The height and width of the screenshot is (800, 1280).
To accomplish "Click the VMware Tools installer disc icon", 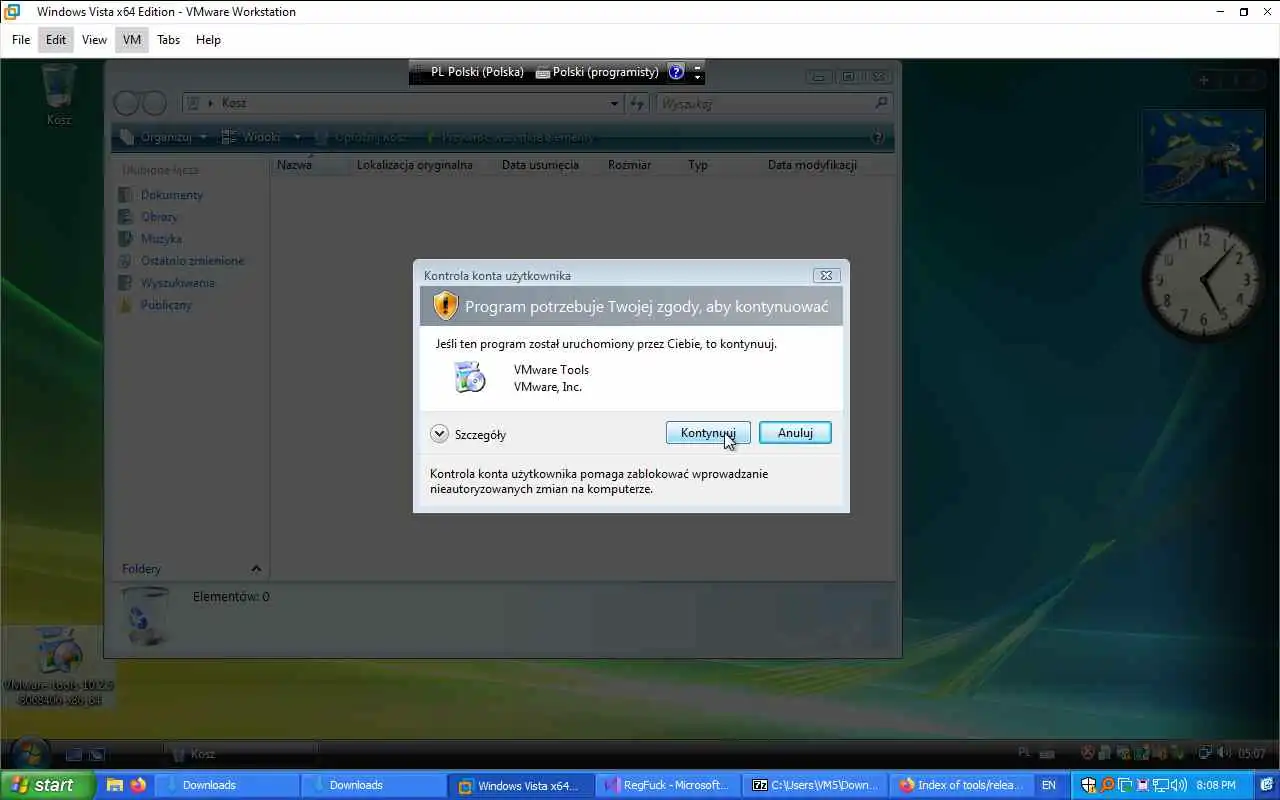I will [x=469, y=377].
